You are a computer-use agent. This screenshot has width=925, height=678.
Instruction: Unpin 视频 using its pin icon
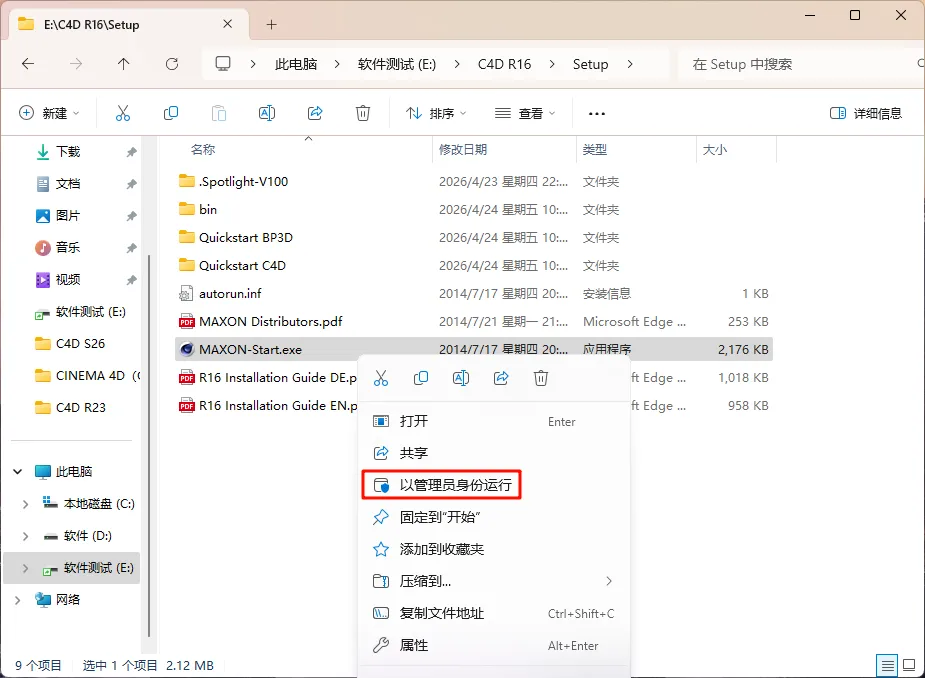coord(131,280)
